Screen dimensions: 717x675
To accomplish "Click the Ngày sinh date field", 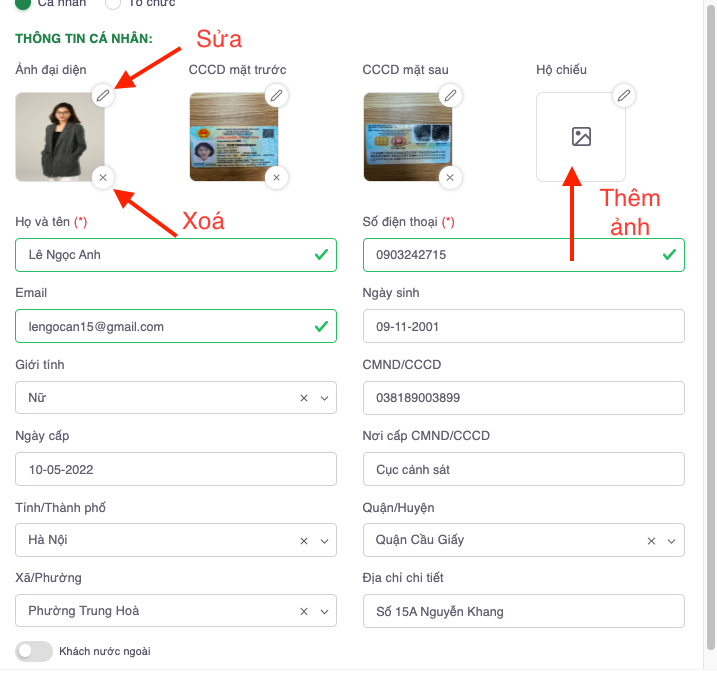I will 523,327.
